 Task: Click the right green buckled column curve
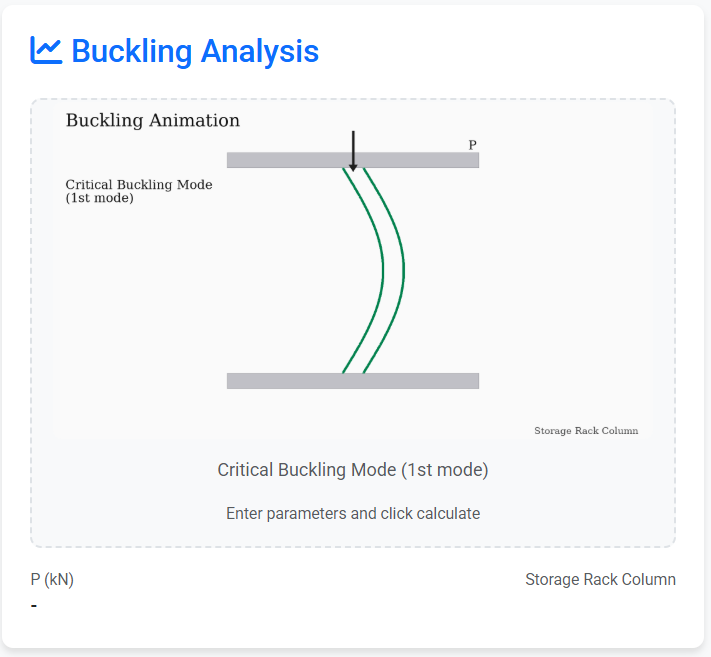403,270
